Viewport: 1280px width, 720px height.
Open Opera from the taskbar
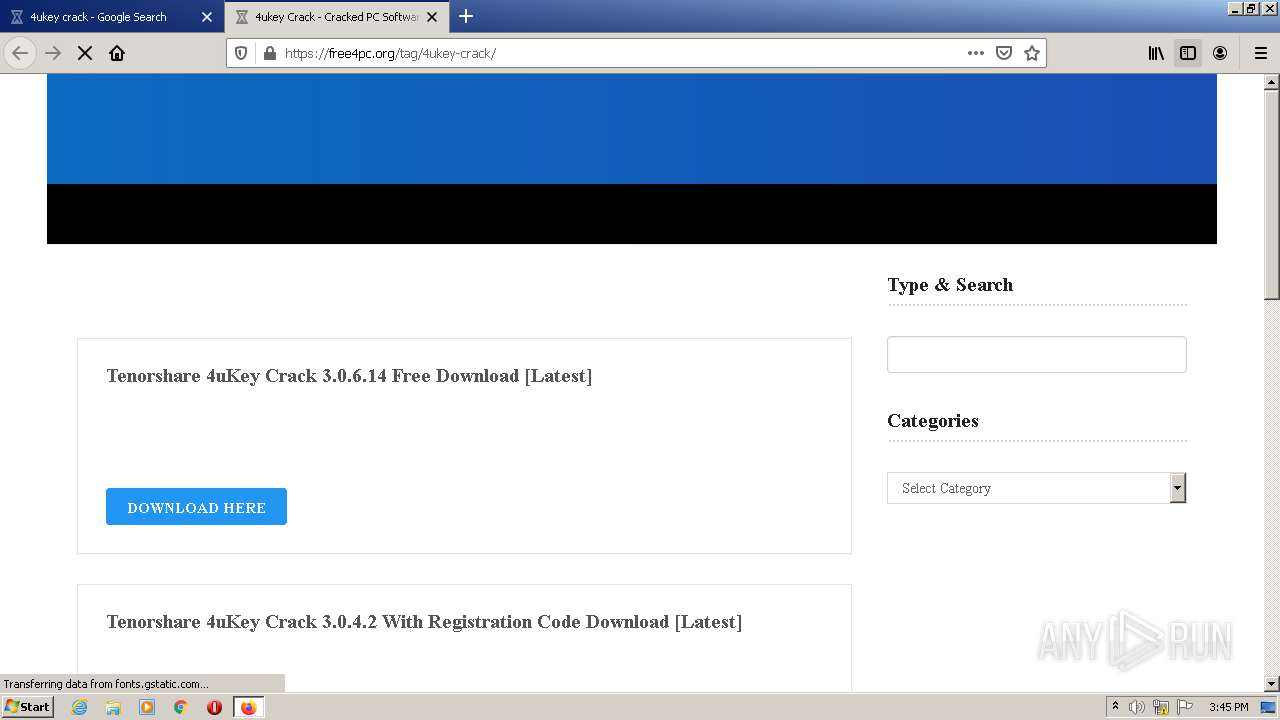[x=214, y=707]
